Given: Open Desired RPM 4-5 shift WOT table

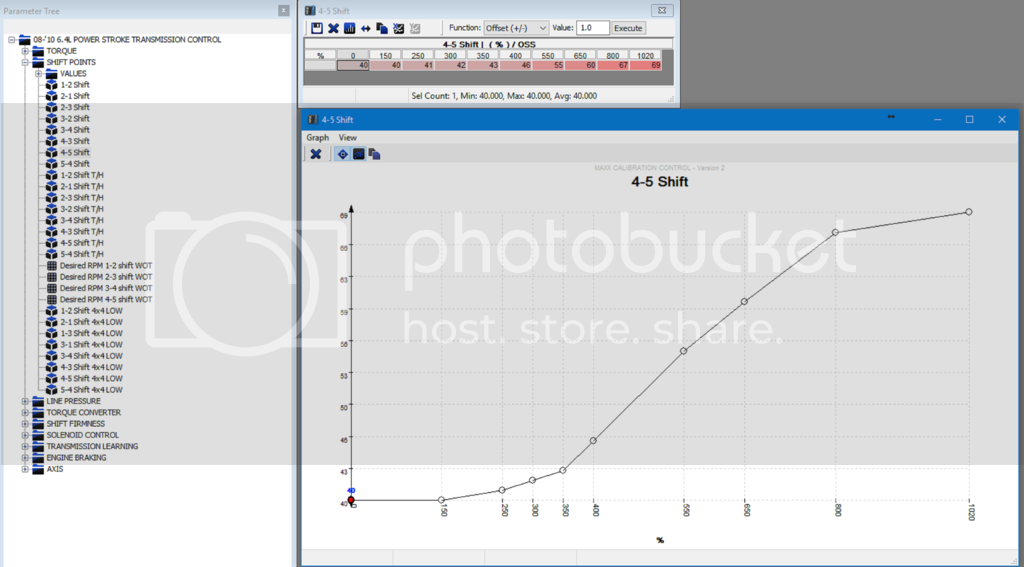Looking at the screenshot, I should click(x=106, y=299).
